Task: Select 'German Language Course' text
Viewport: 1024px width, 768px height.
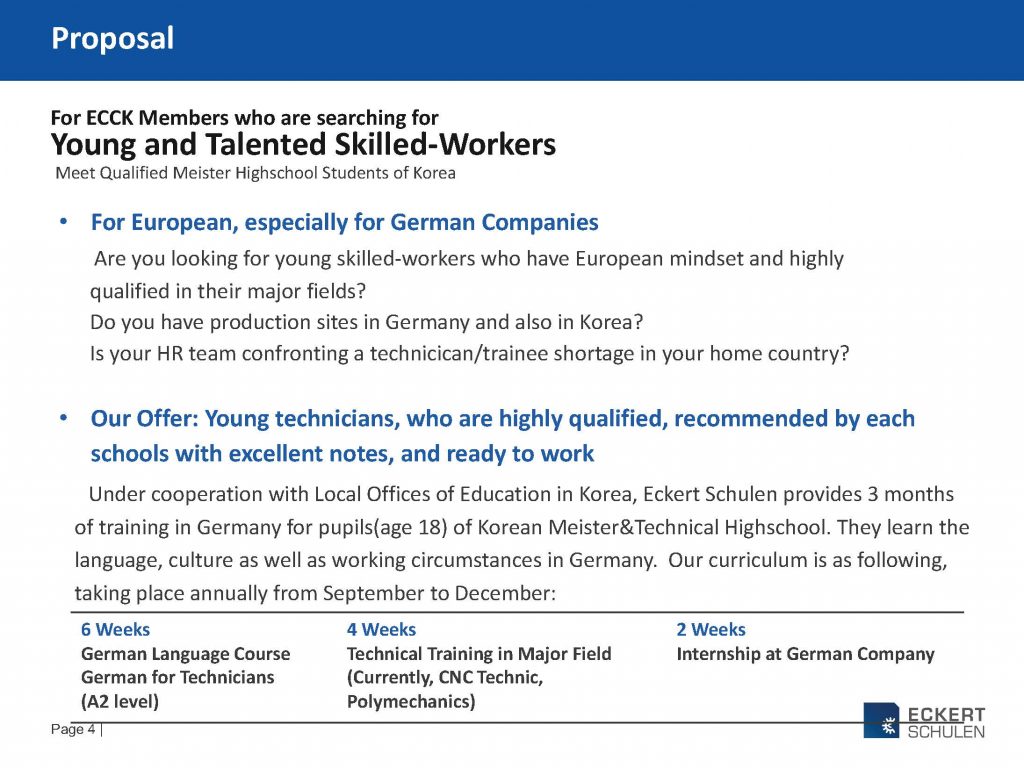Action: tap(185, 654)
